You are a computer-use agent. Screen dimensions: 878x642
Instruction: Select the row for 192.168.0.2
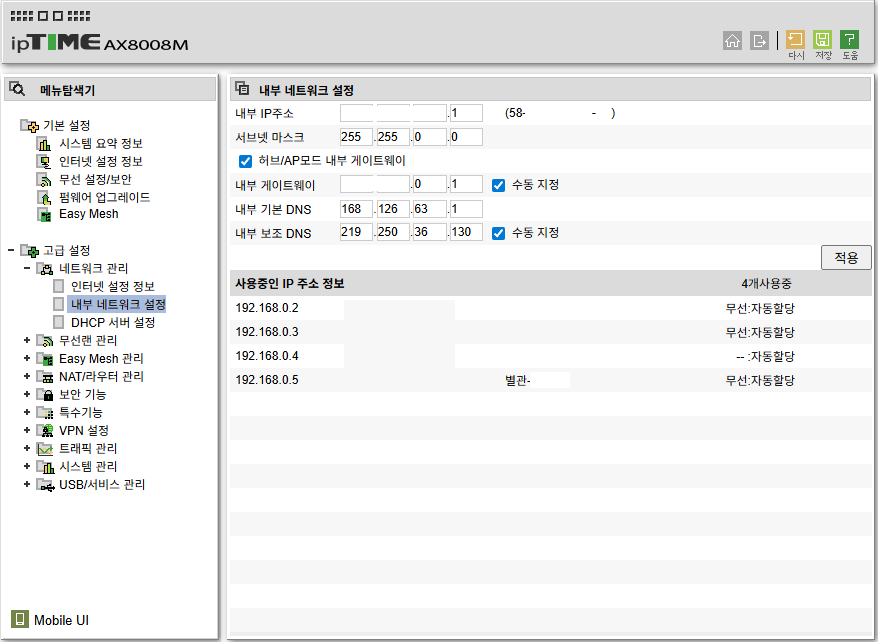[550, 308]
